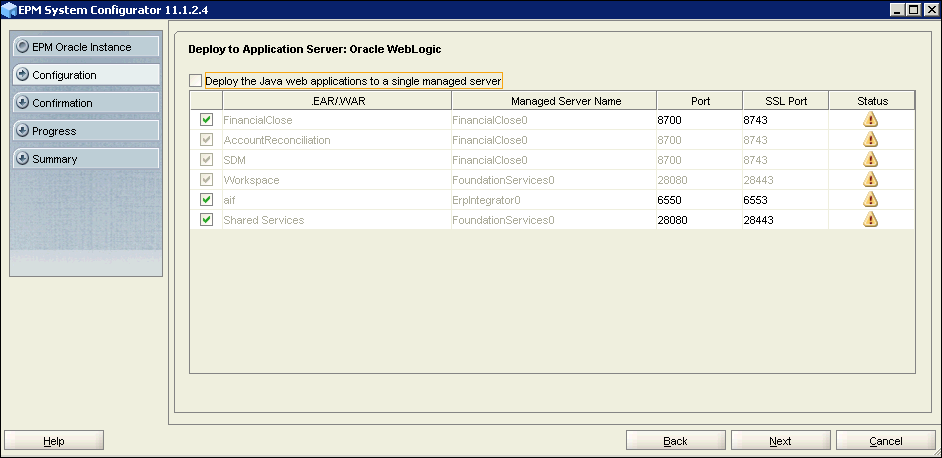This screenshot has height=458, width=942.
Task: Select the Configuration step
Action: [86, 75]
